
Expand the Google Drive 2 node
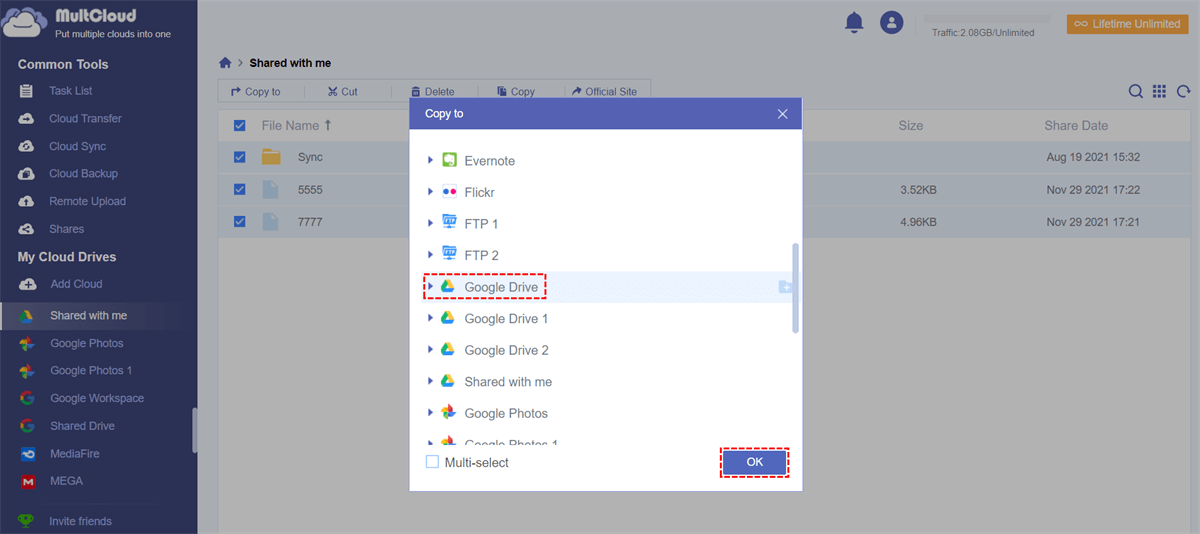click(x=430, y=350)
